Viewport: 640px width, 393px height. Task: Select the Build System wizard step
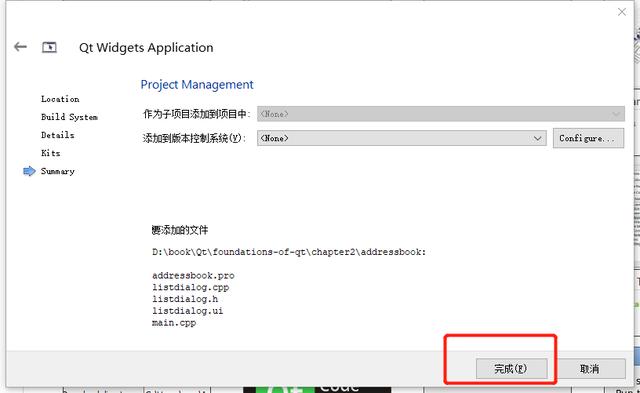pos(69,117)
